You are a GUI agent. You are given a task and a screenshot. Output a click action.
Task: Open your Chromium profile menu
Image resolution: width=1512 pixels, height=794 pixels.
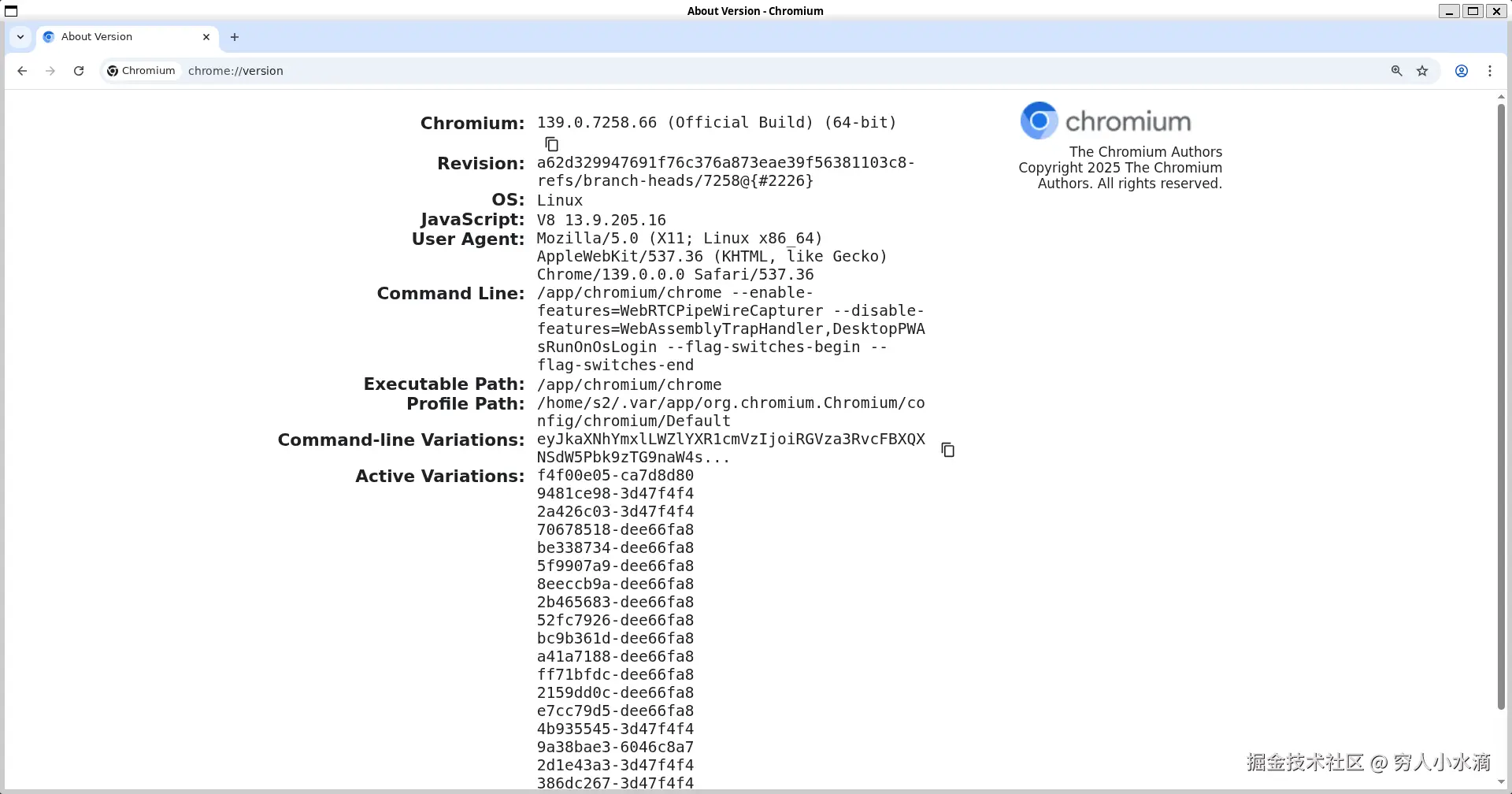[x=1462, y=71]
